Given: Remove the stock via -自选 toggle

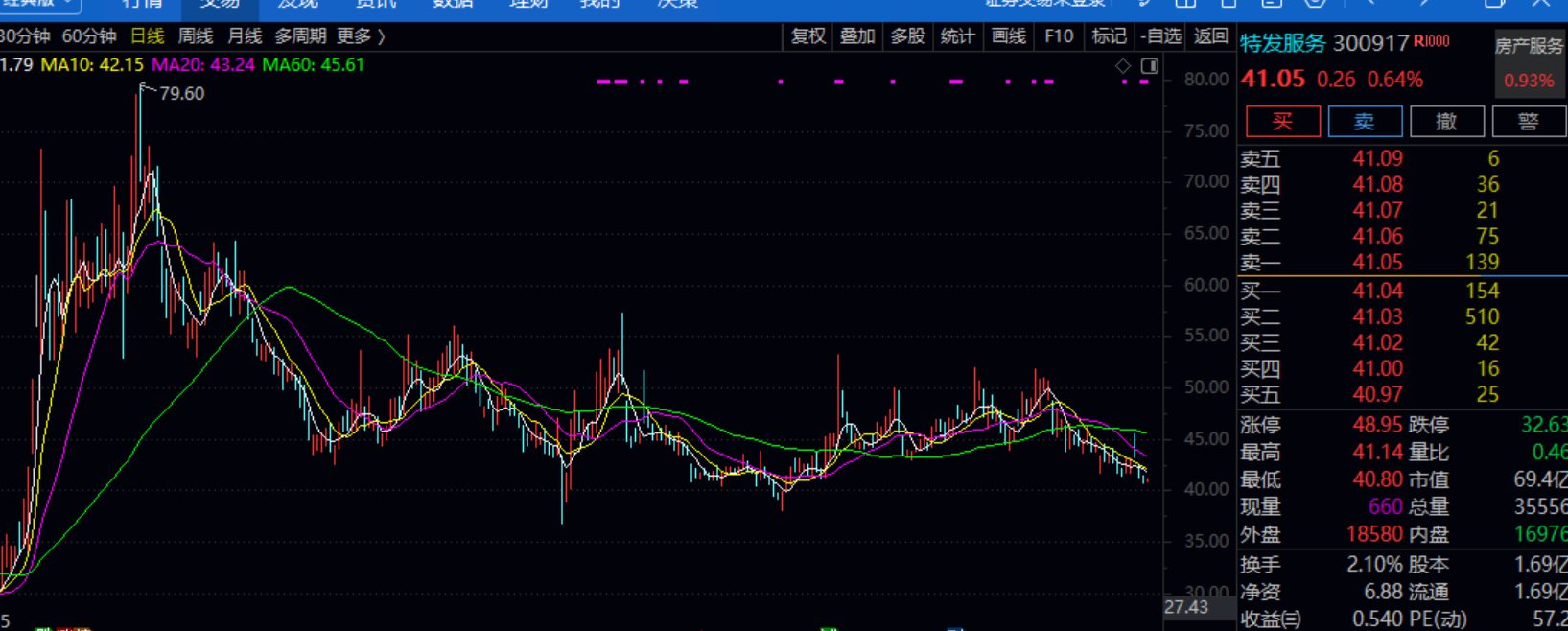Looking at the screenshot, I should click(x=1160, y=36).
